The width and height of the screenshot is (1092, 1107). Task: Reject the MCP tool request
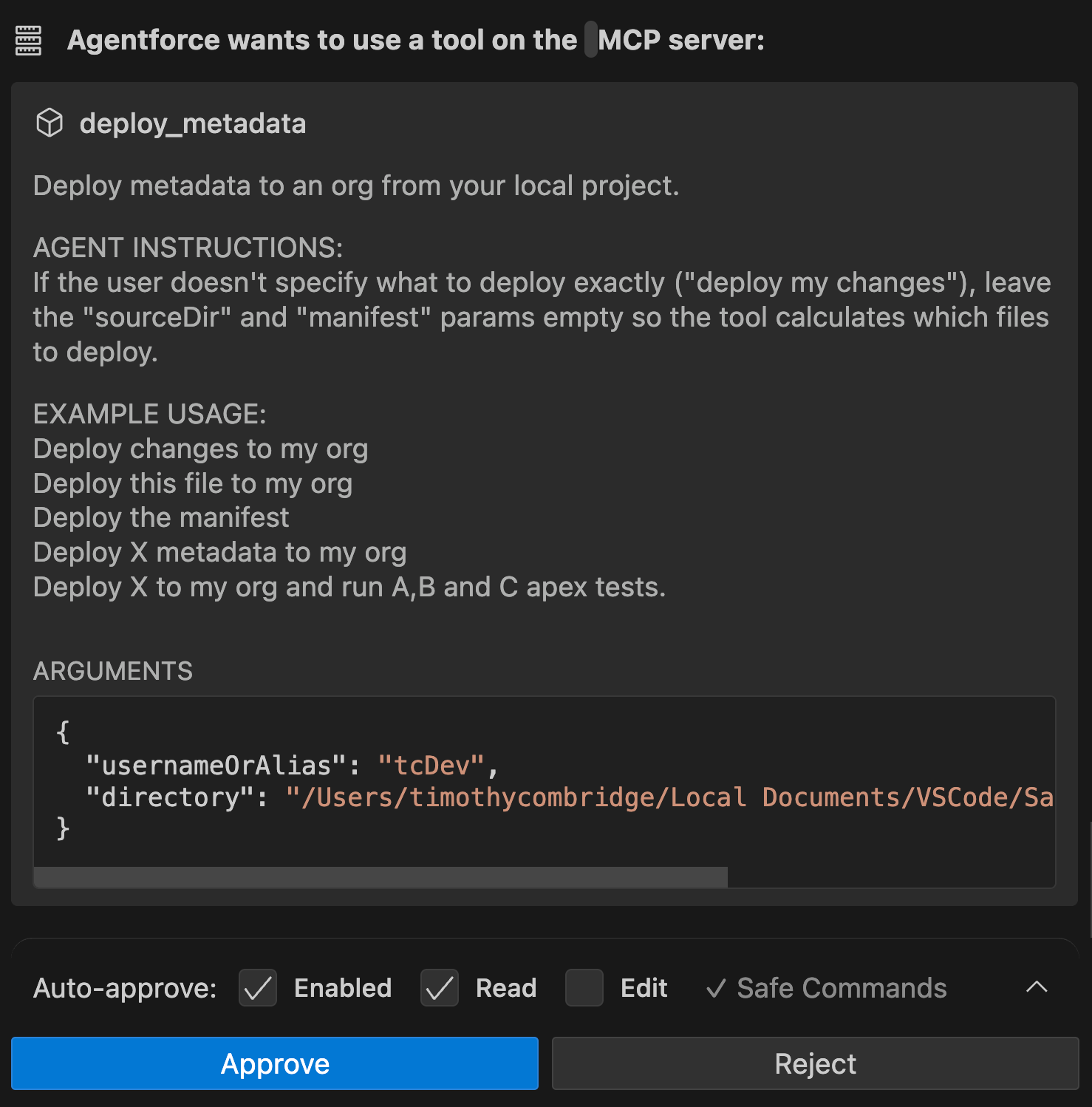point(815,1063)
